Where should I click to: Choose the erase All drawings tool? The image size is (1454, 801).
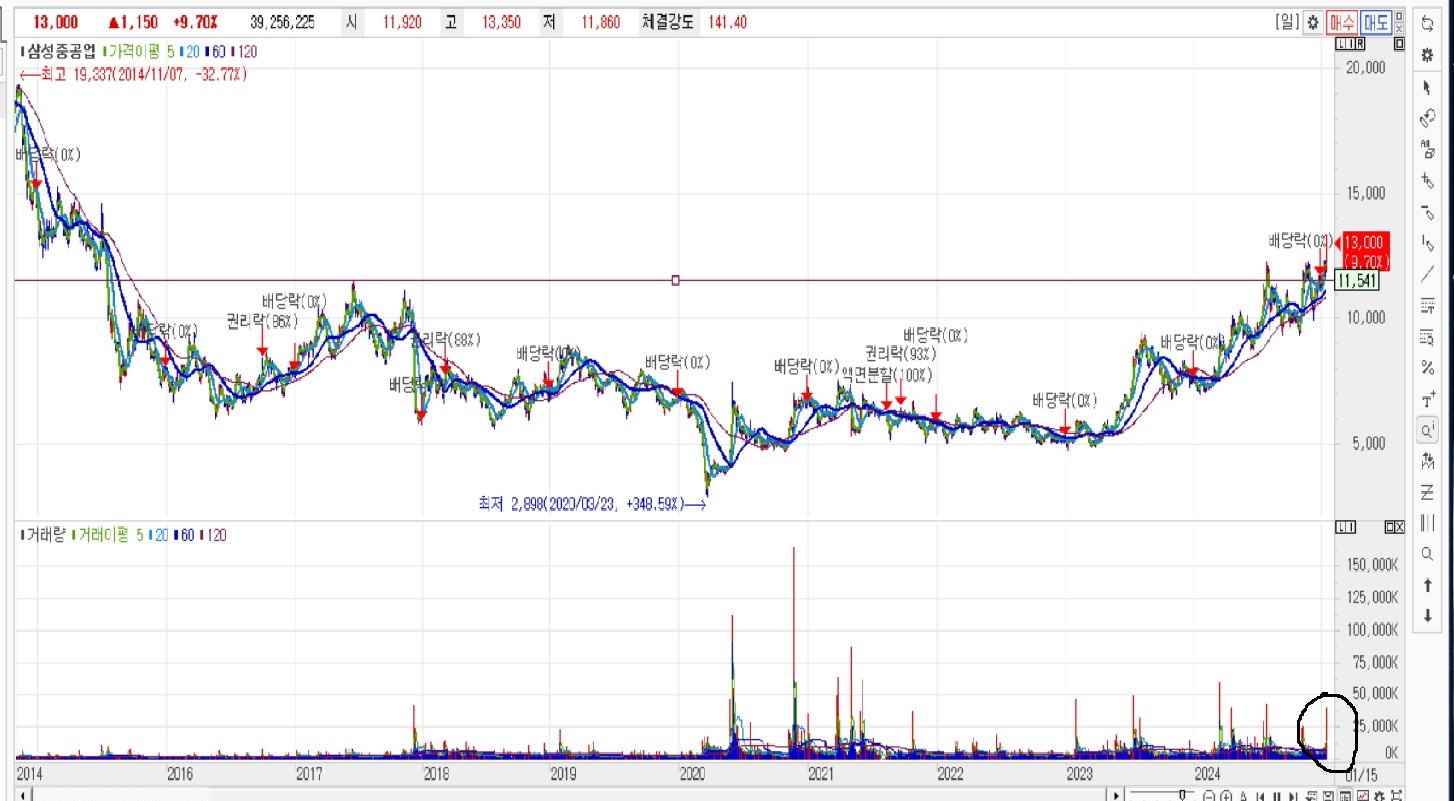[1428, 150]
